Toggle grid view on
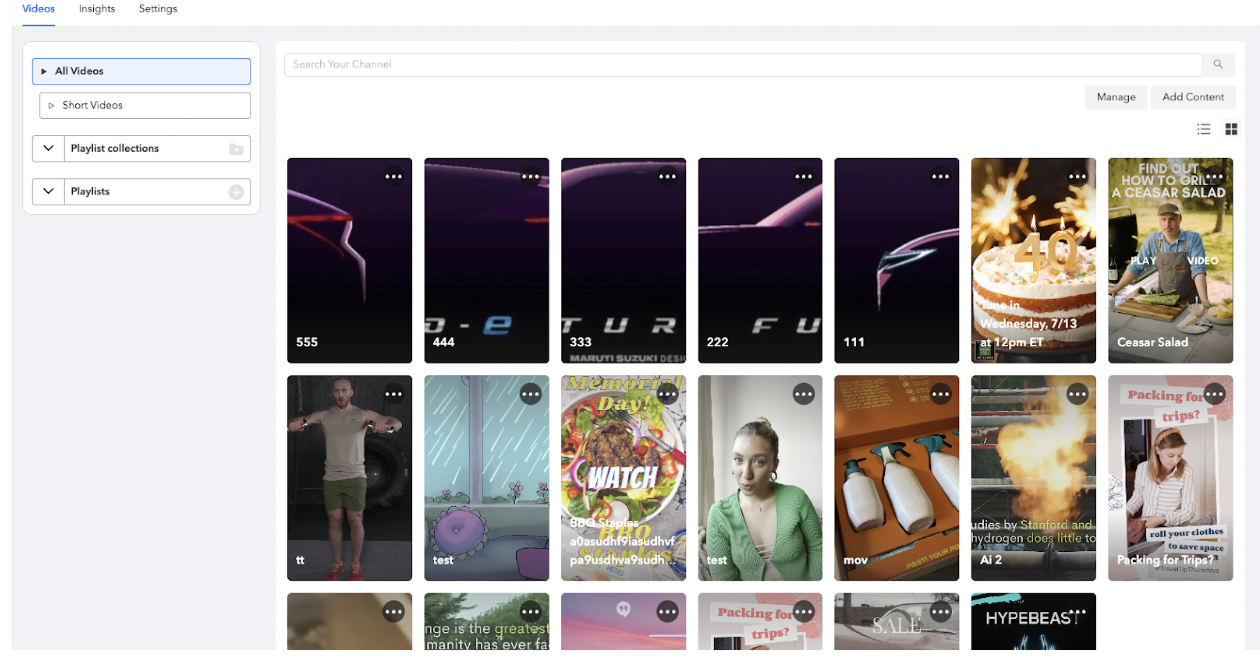 click(x=1231, y=129)
